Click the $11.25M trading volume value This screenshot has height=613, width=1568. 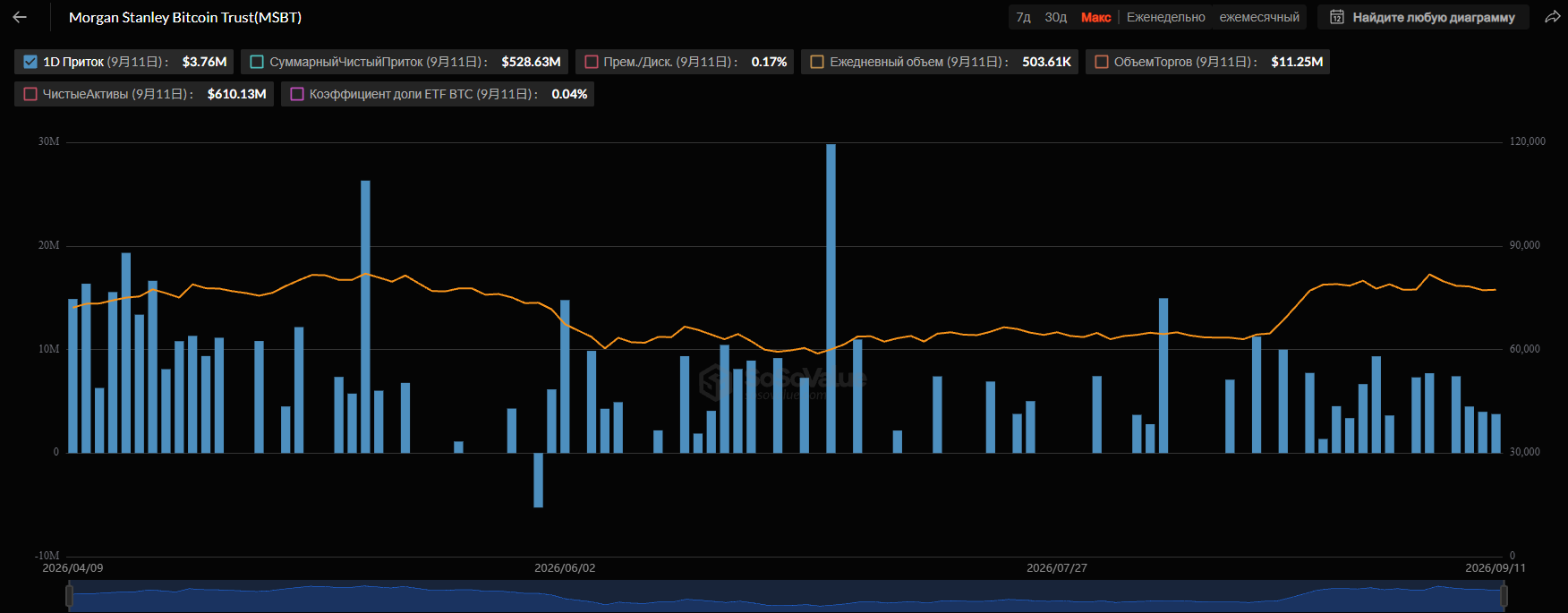(x=1297, y=62)
